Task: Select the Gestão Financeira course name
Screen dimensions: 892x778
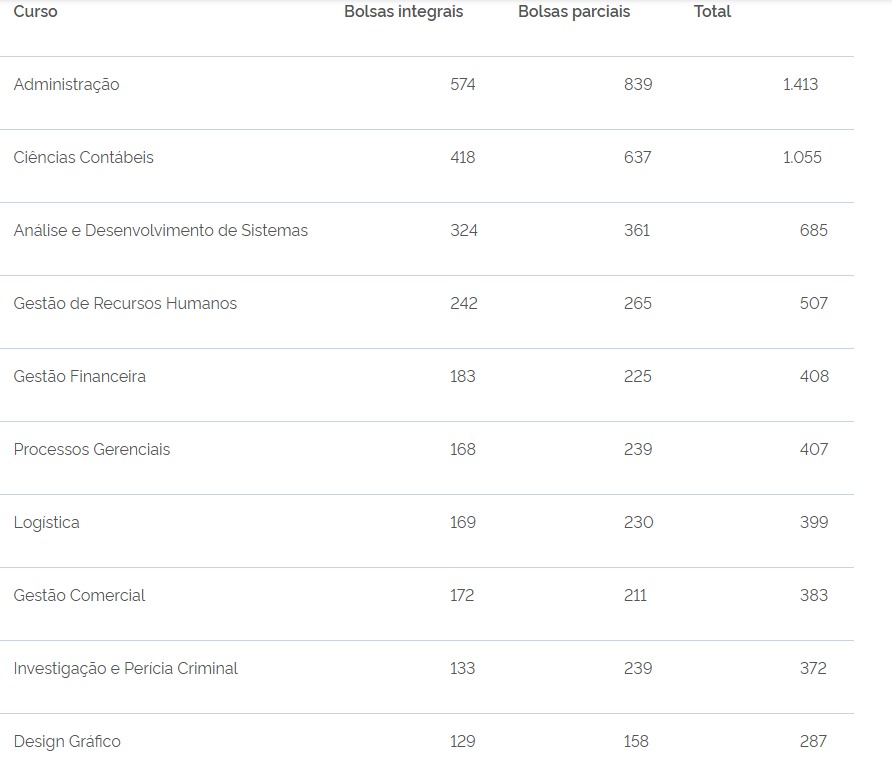Action: [x=80, y=377]
